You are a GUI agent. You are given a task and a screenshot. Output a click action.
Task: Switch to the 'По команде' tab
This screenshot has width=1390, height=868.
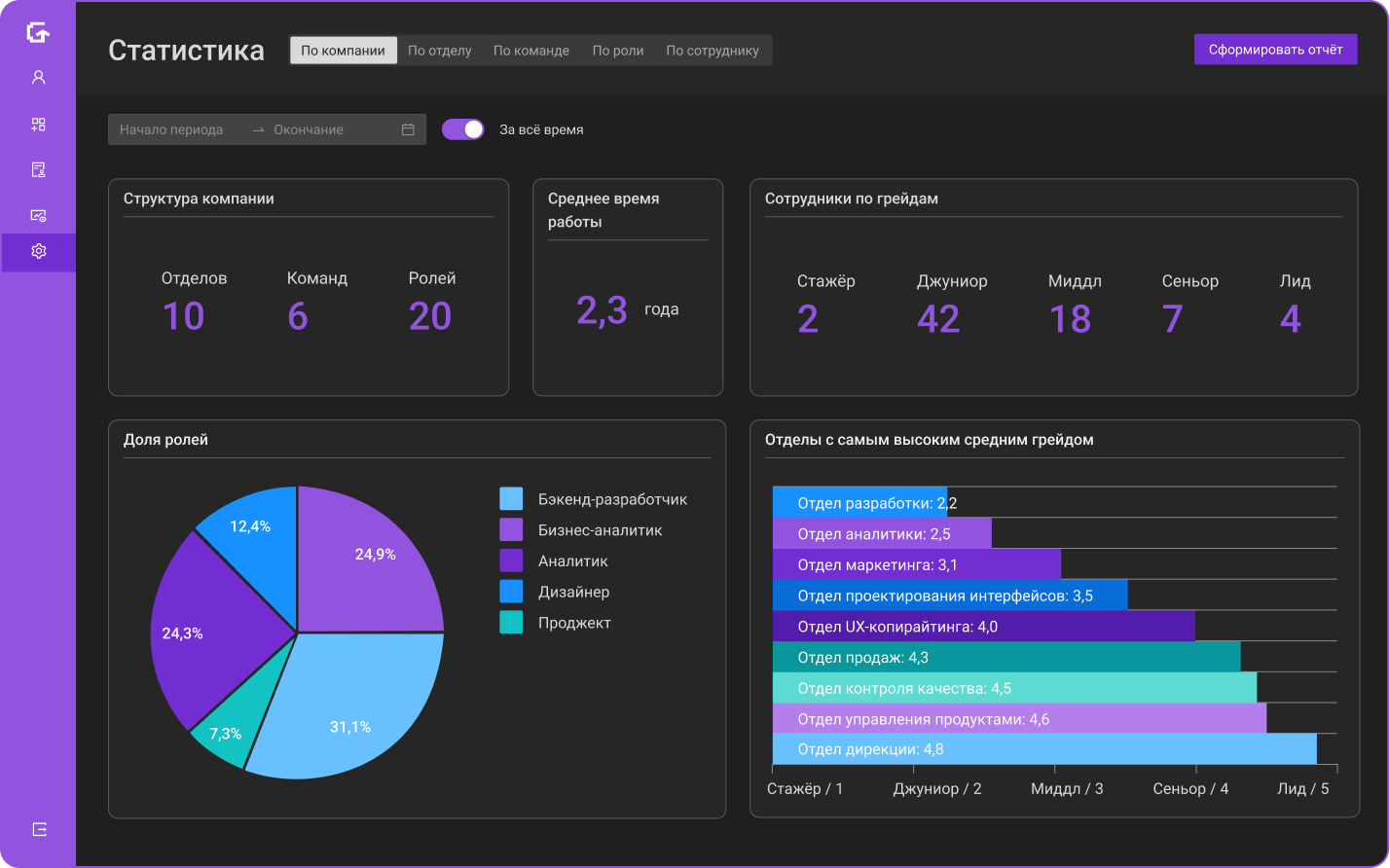(x=531, y=51)
